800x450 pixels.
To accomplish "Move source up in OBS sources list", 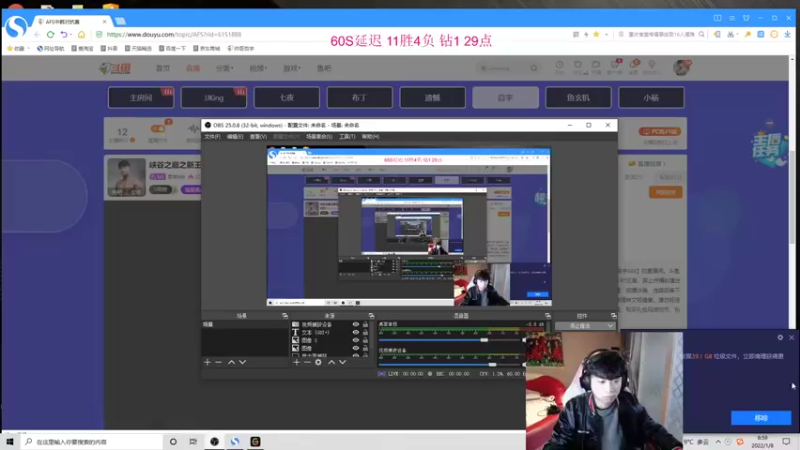I will [x=331, y=362].
